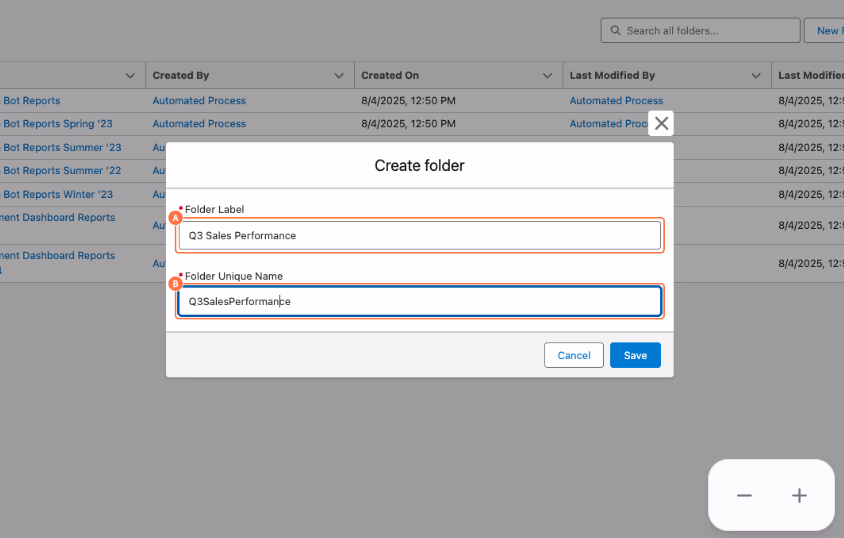Screen dimensions: 844x538
Task: Open the Created On column dropdown
Action: [547, 76]
